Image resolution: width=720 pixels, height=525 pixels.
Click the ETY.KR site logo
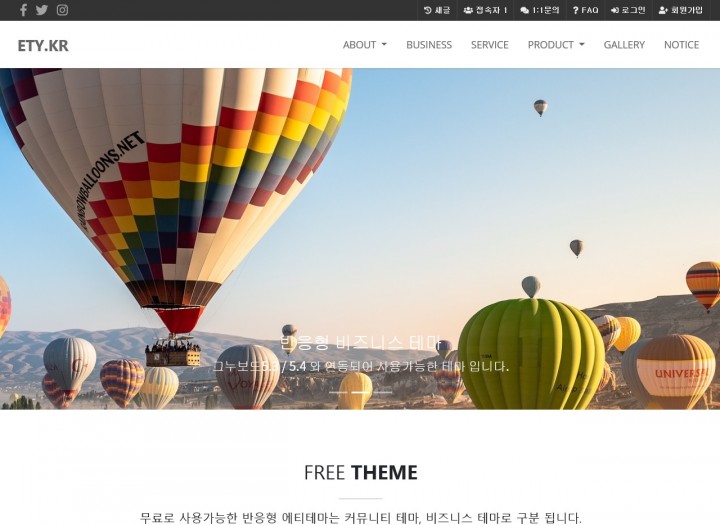[43, 45]
